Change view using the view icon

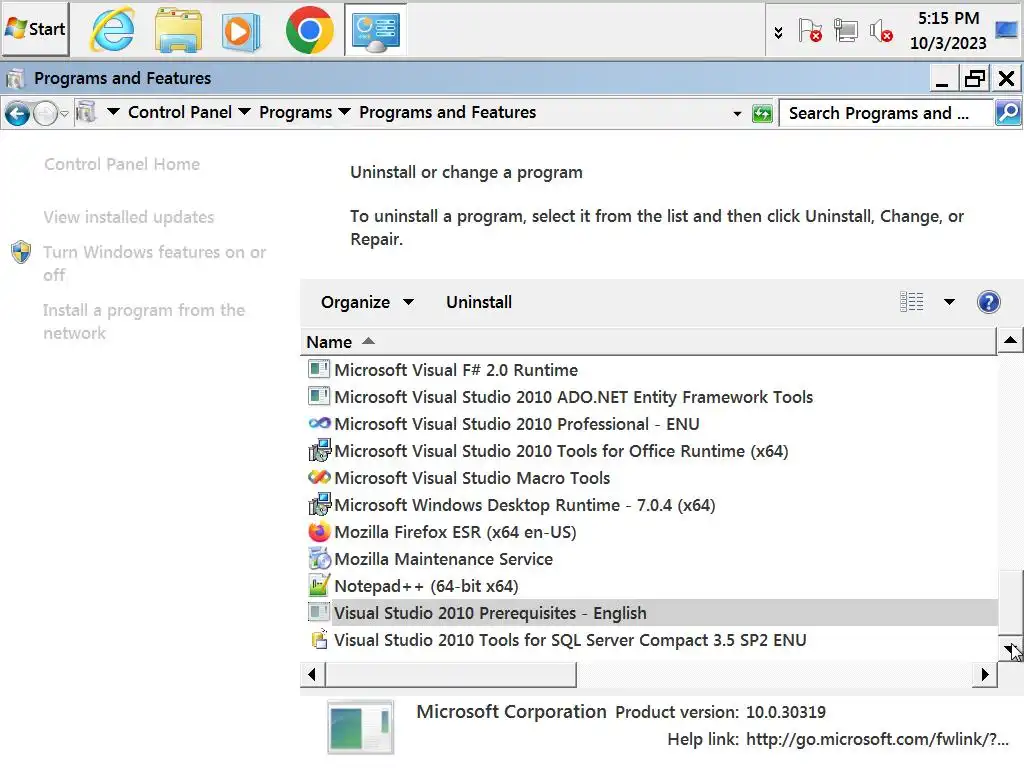click(912, 302)
